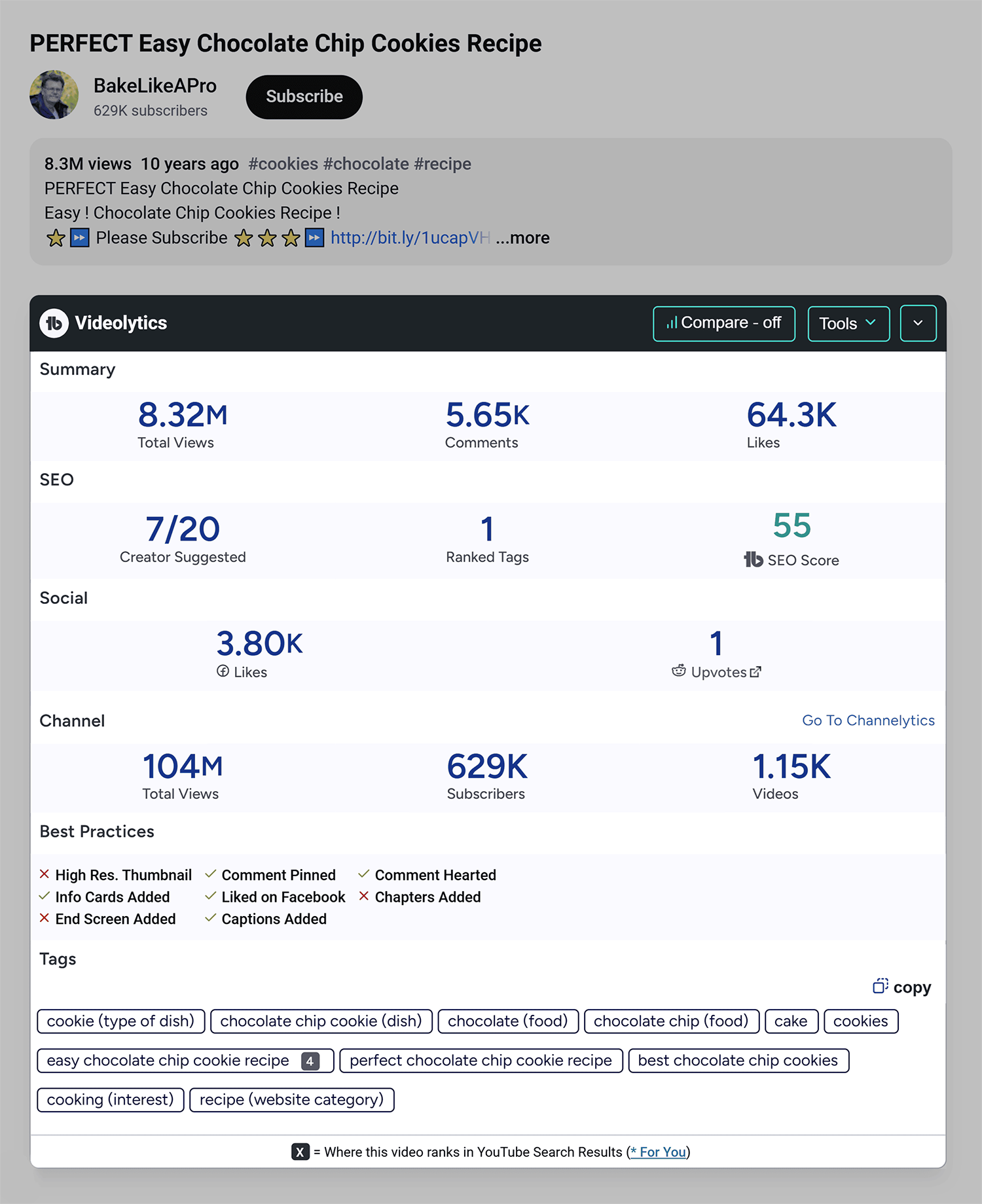Click the 'chocolate (food)' tag

[x=508, y=1021]
